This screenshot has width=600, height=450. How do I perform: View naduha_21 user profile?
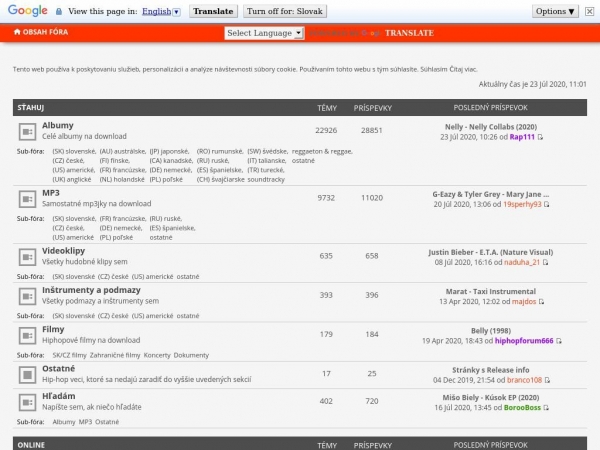pyautogui.click(x=522, y=262)
